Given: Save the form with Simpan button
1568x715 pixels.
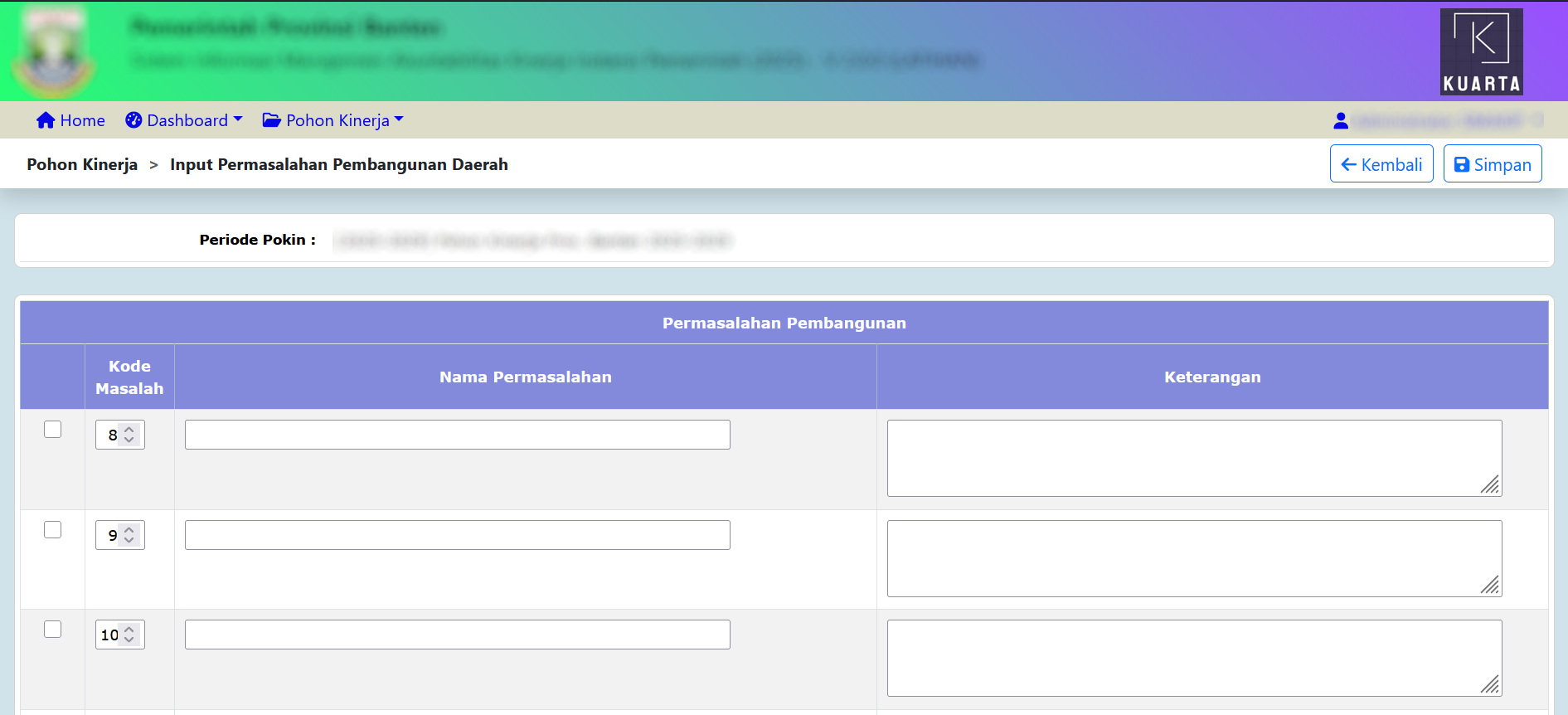Looking at the screenshot, I should (1493, 163).
